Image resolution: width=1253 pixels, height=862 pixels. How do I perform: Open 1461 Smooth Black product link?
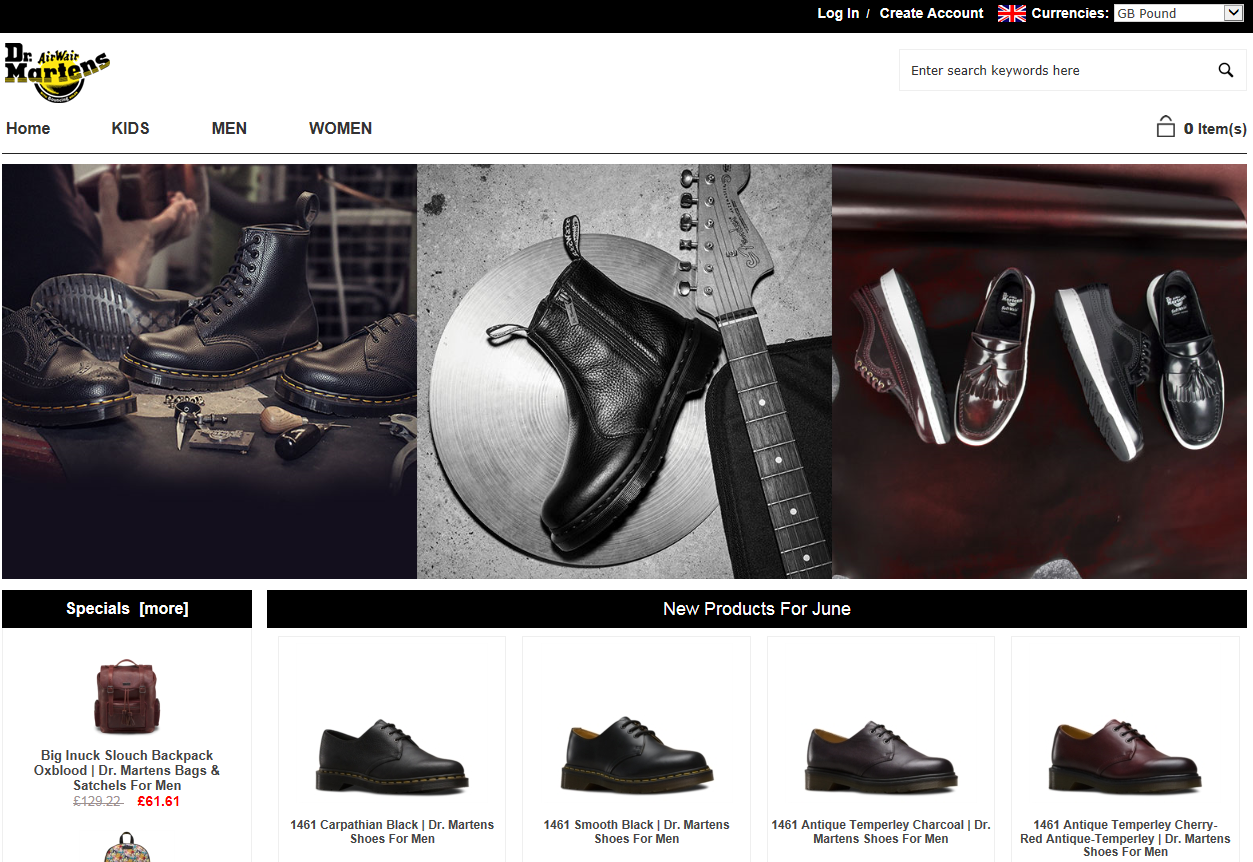pos(637,832)
